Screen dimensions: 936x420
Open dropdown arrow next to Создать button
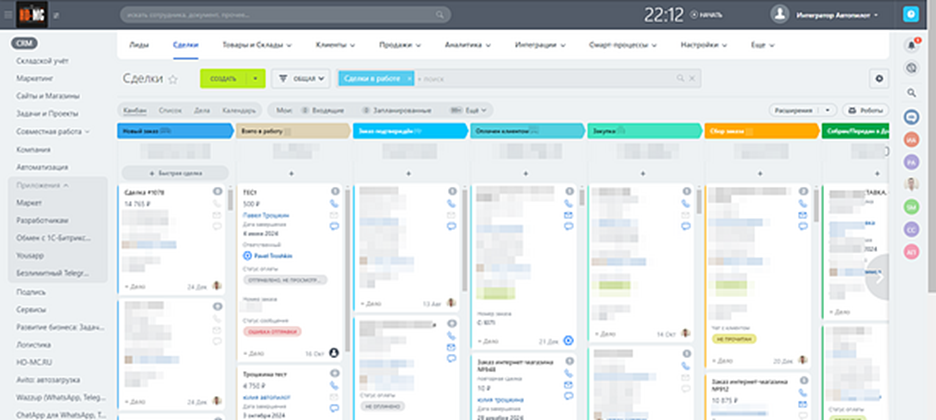[x=256, y=78]
